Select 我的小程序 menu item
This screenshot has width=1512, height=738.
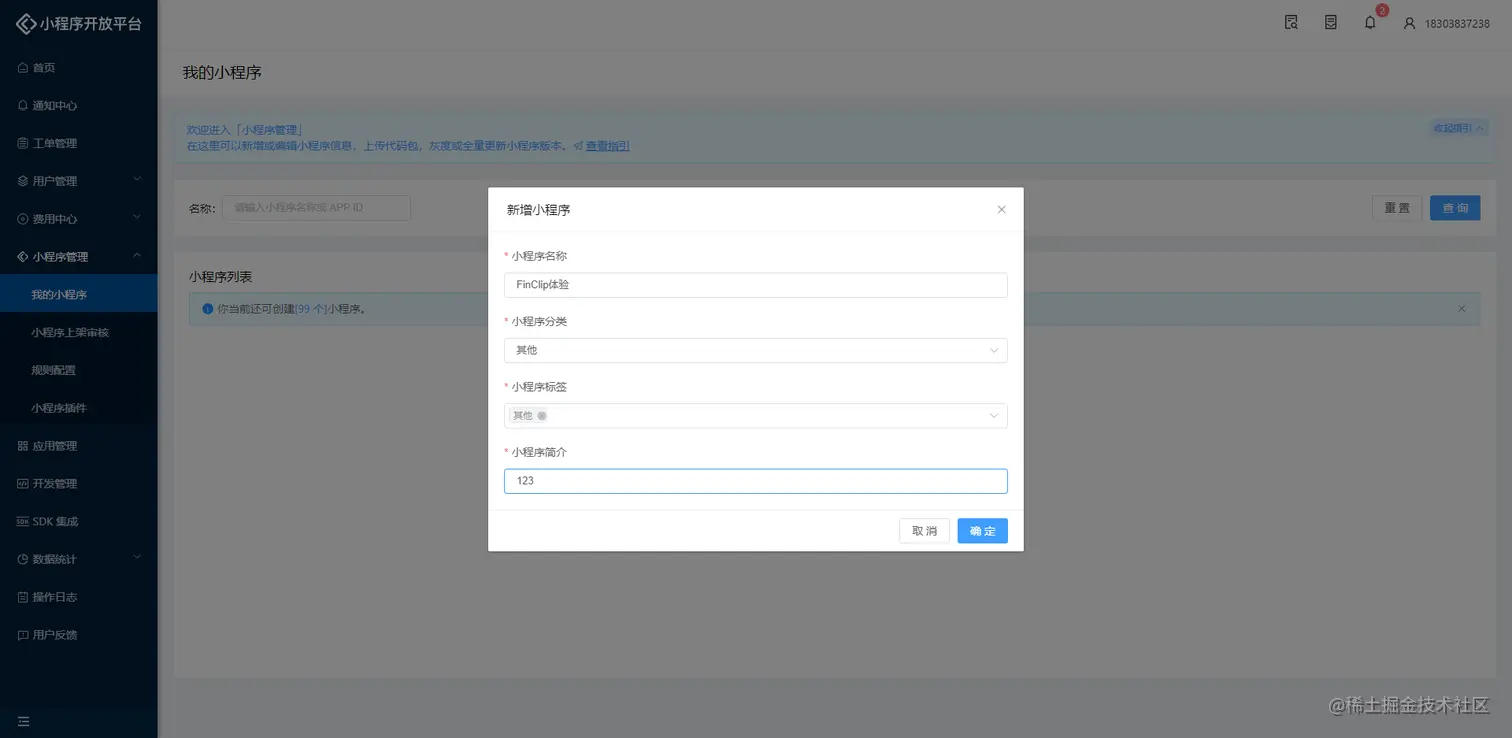click(79, 295)
